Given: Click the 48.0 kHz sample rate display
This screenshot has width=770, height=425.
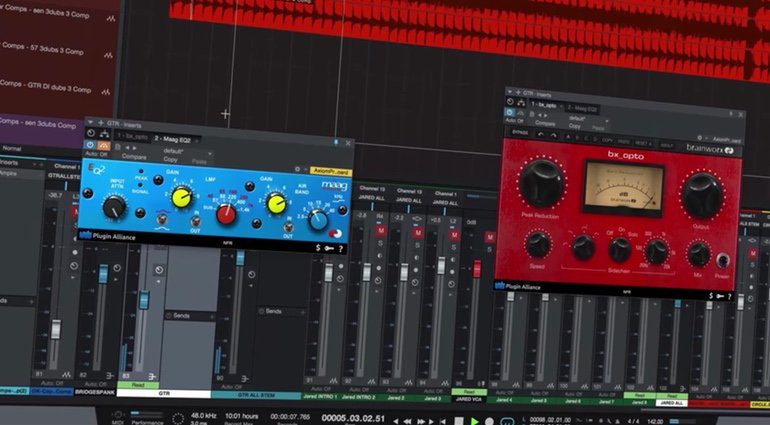Looking at the screenshot, I should (x=203, y=416).
